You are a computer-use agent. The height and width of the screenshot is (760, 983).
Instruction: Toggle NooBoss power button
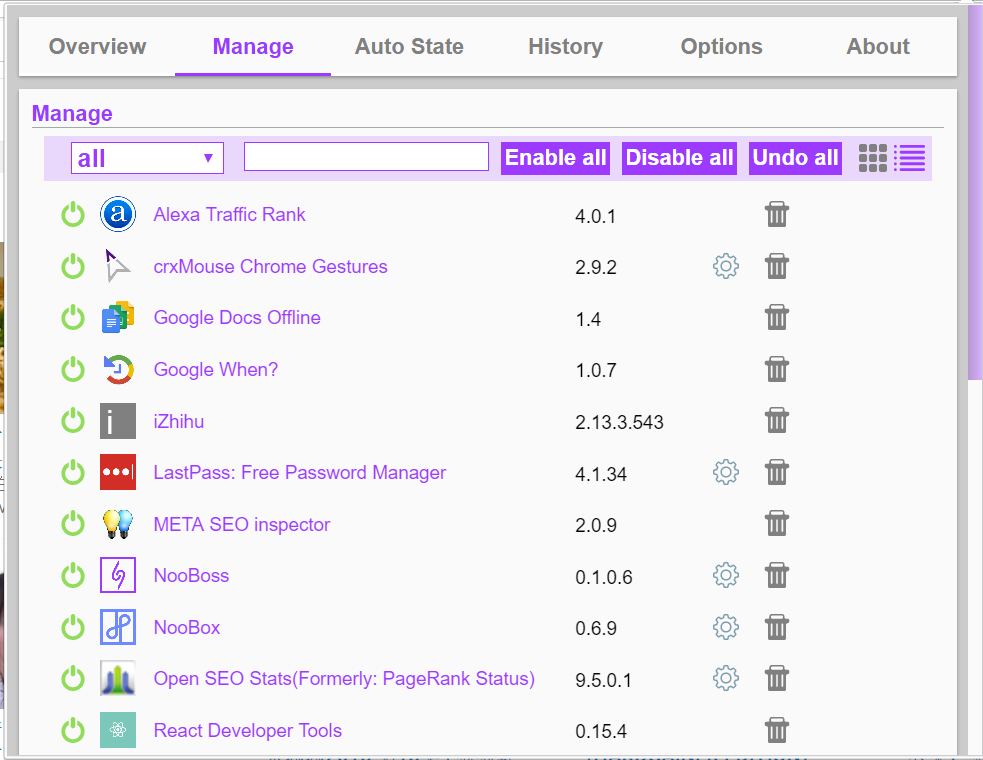click(x=73, y=576)
